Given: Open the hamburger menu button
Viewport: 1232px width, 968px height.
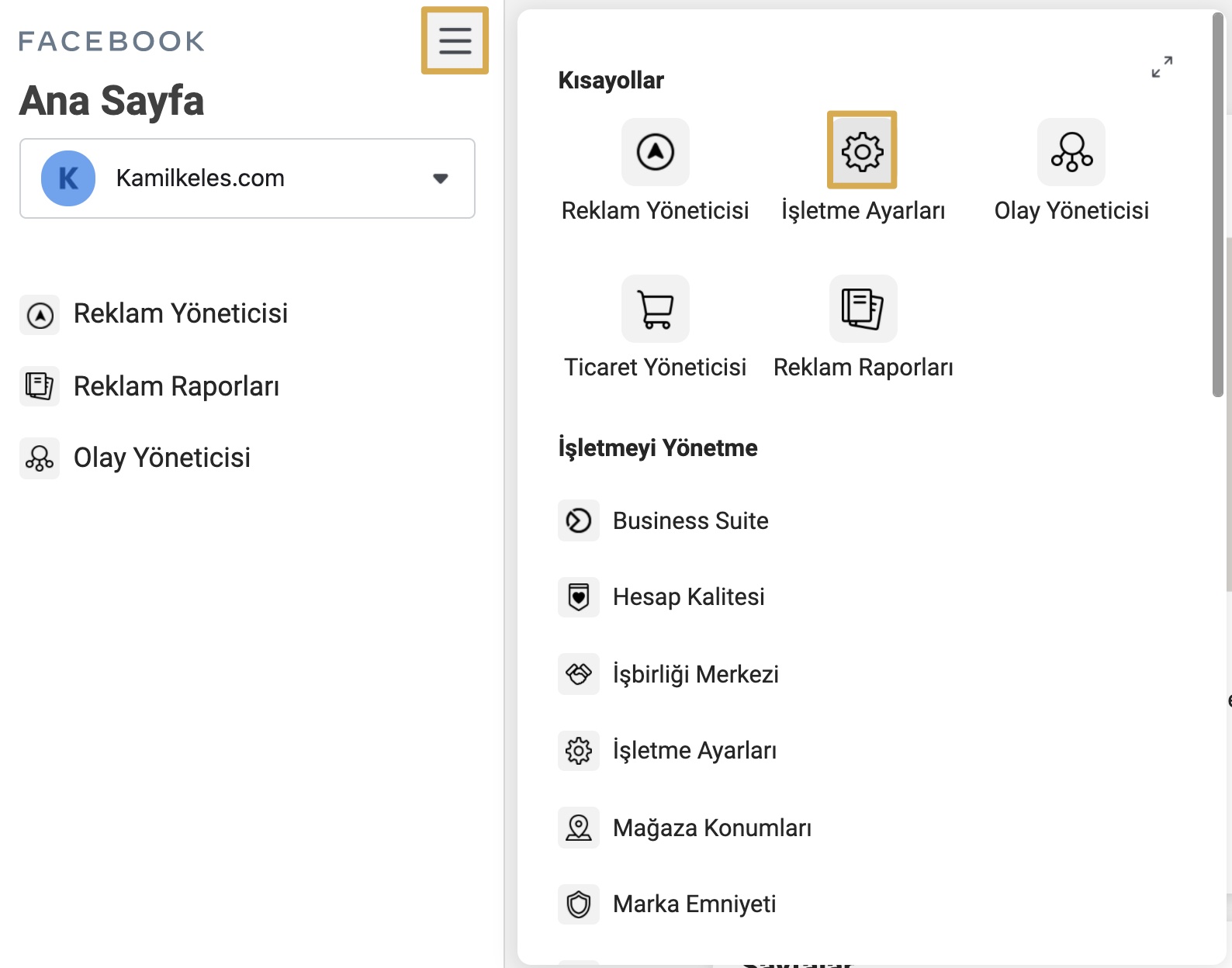Looking at the screenshot, I should (x=455, y=40).
